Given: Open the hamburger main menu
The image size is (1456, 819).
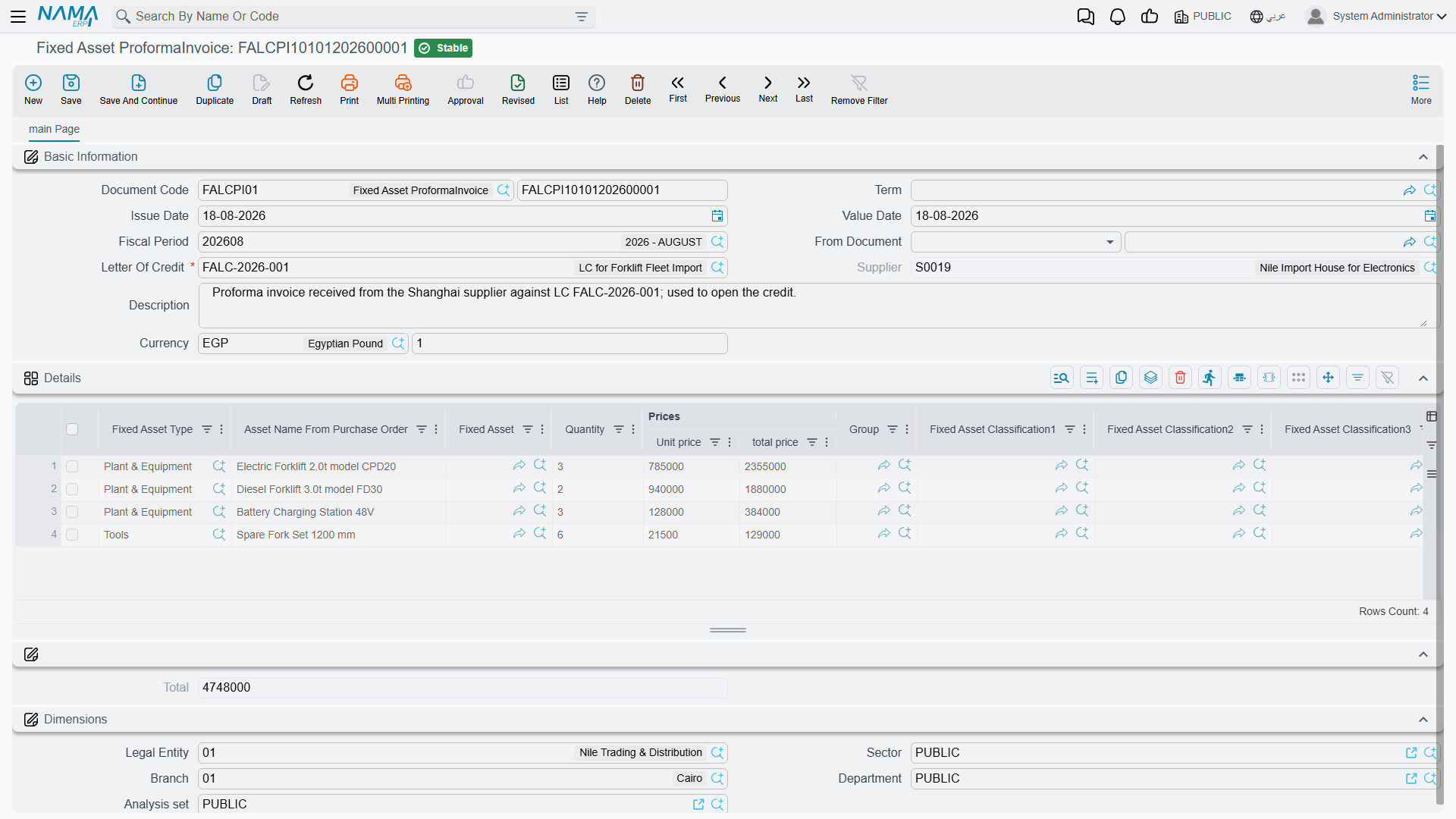Looking at the screenshot, I should click(18, 16).
